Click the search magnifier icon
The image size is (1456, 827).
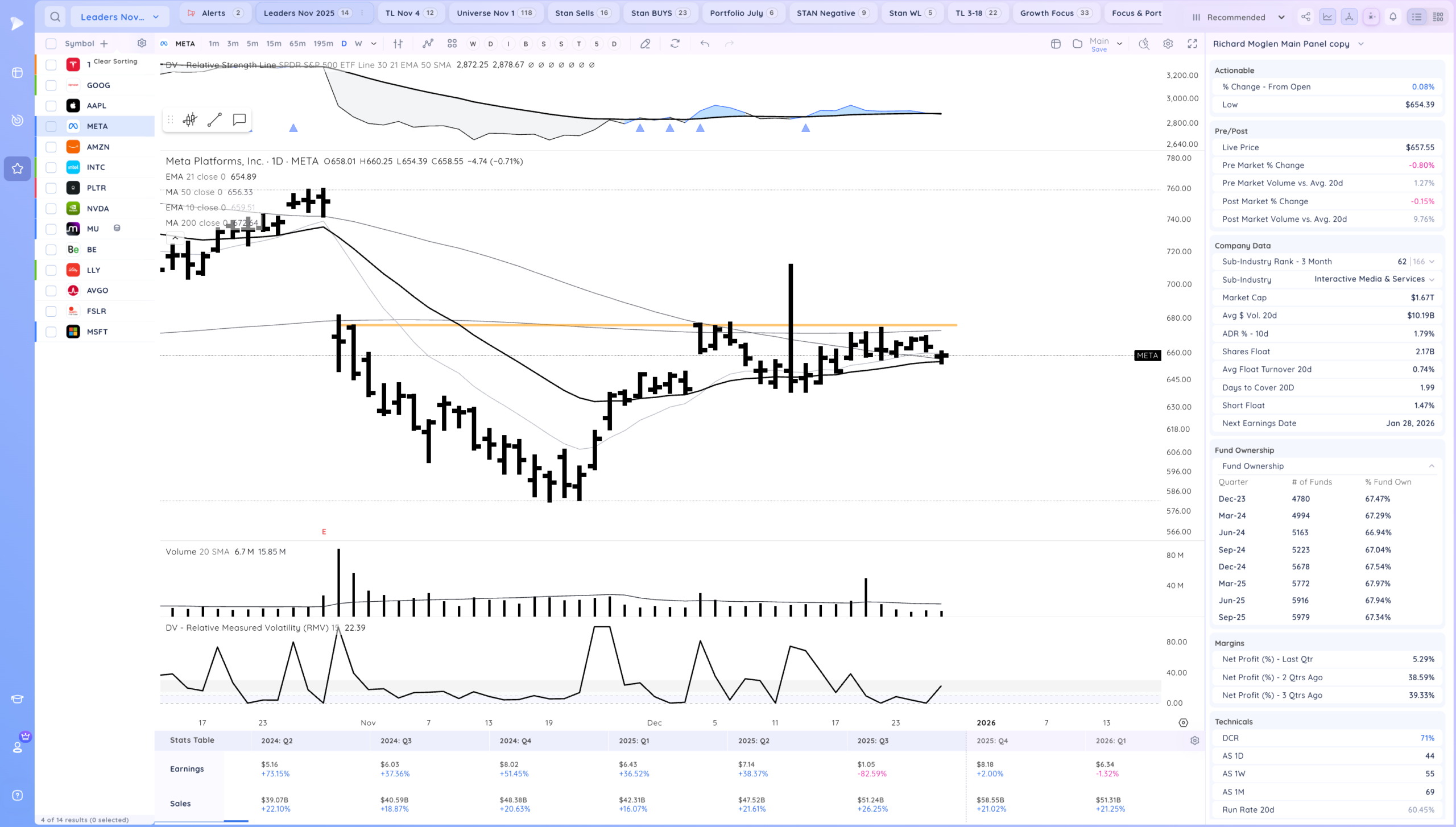click(55, 16)
